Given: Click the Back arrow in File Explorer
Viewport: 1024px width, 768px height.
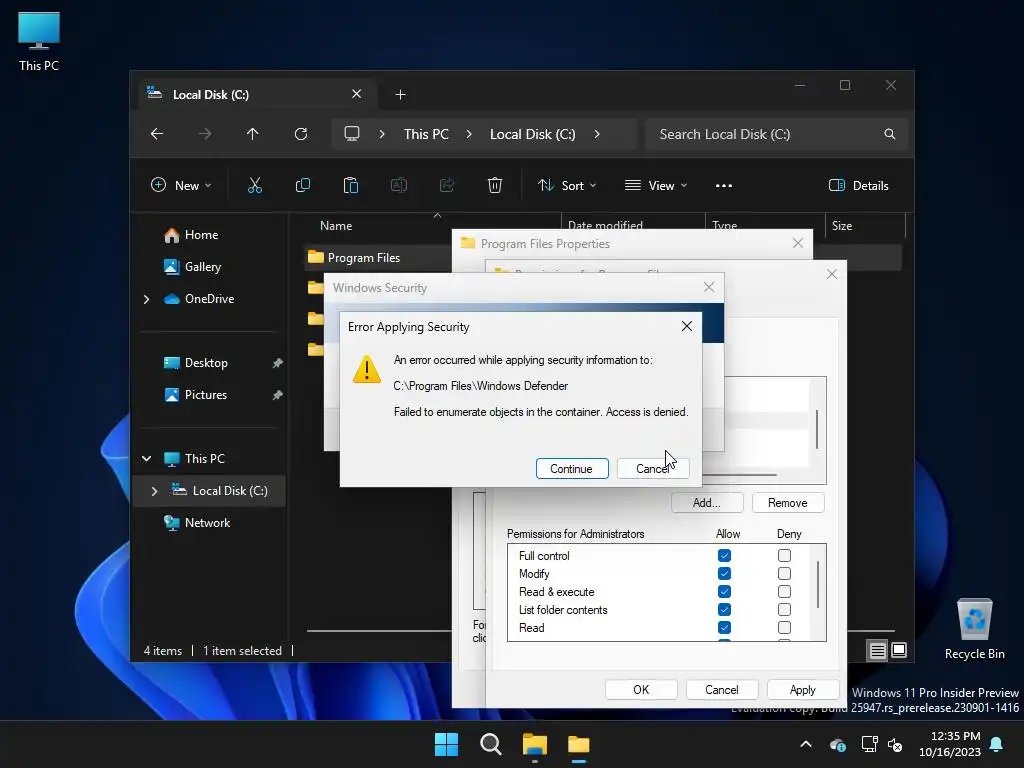Looking at the screenshot, I should (157, 134).
